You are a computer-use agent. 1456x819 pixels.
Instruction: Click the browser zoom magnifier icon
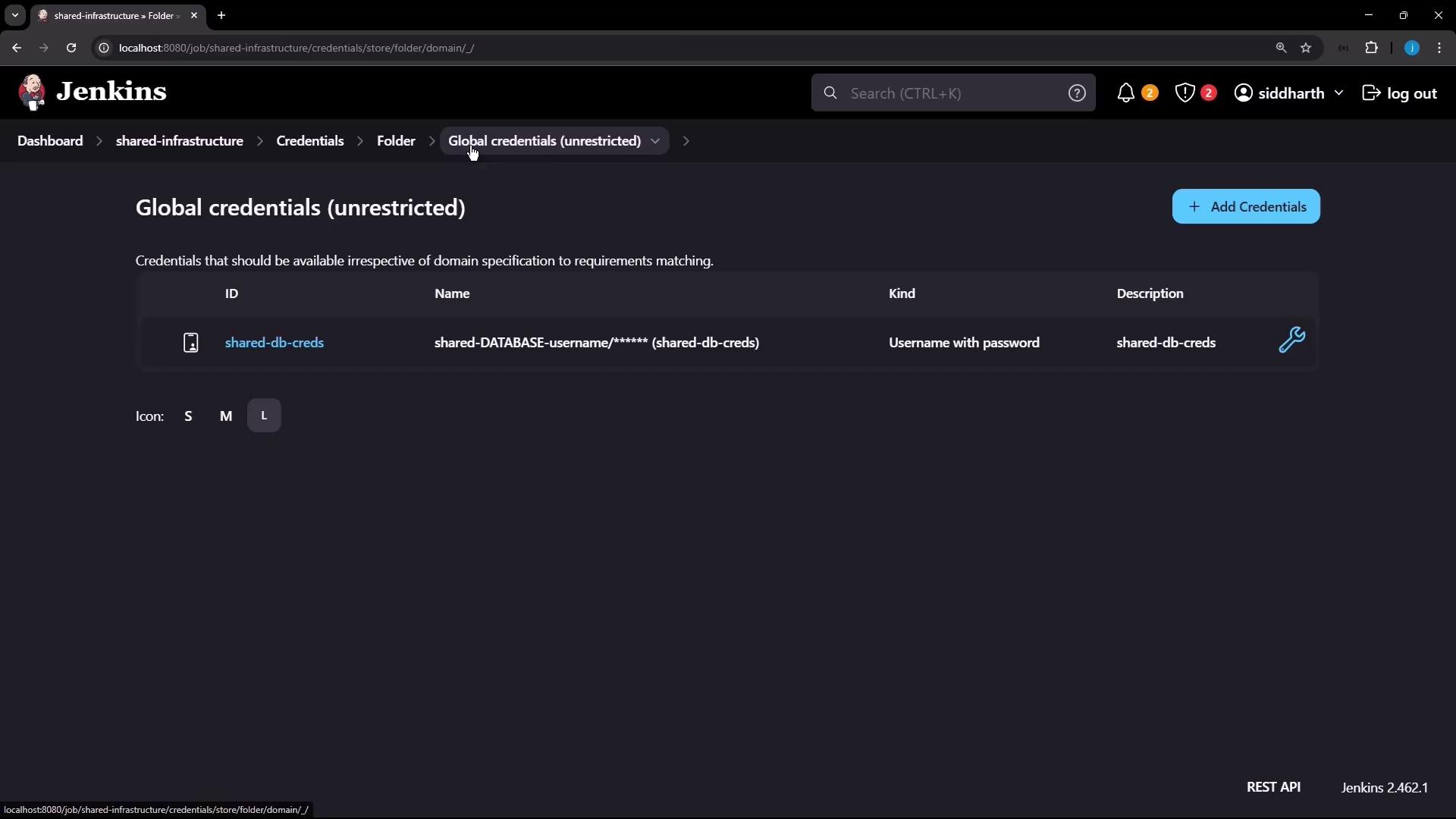coord(1281,48)
